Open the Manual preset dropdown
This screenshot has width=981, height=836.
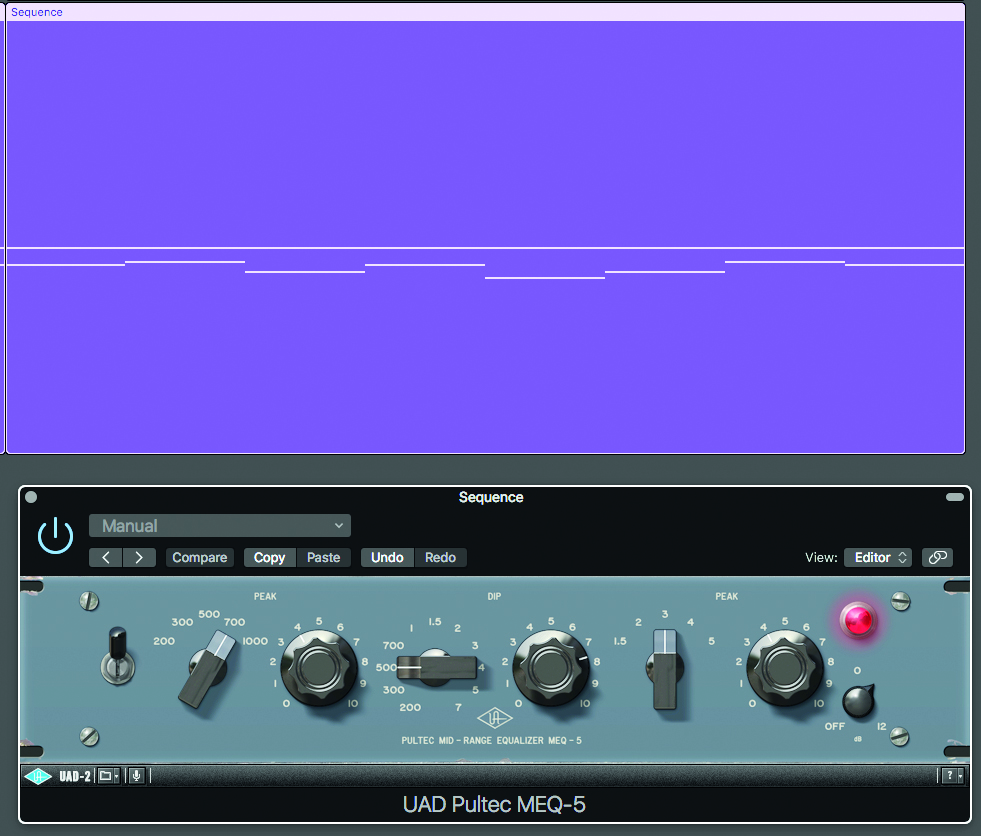click(x=220, y=526)
